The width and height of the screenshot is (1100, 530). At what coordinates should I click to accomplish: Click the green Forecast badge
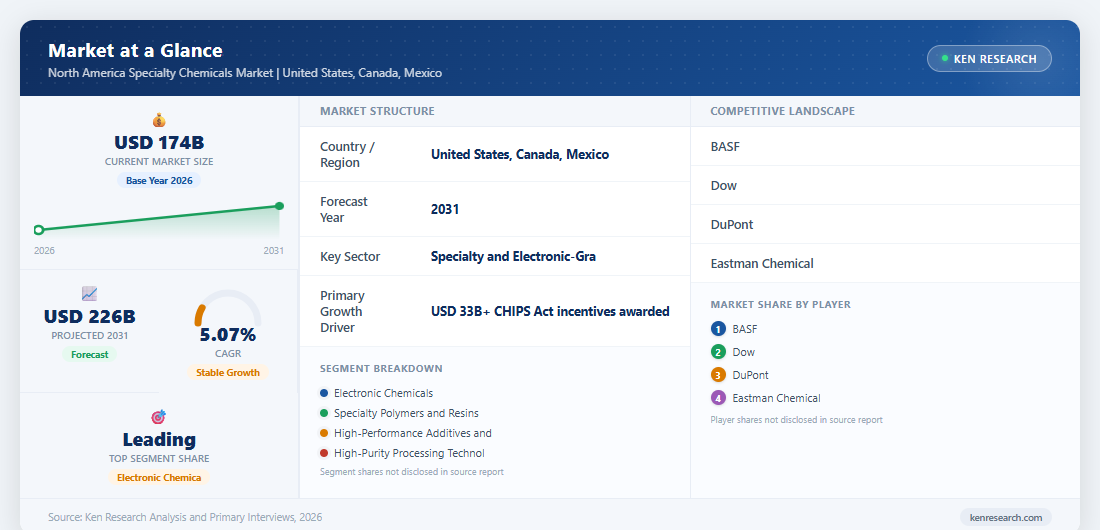click(x=90, y=355)
